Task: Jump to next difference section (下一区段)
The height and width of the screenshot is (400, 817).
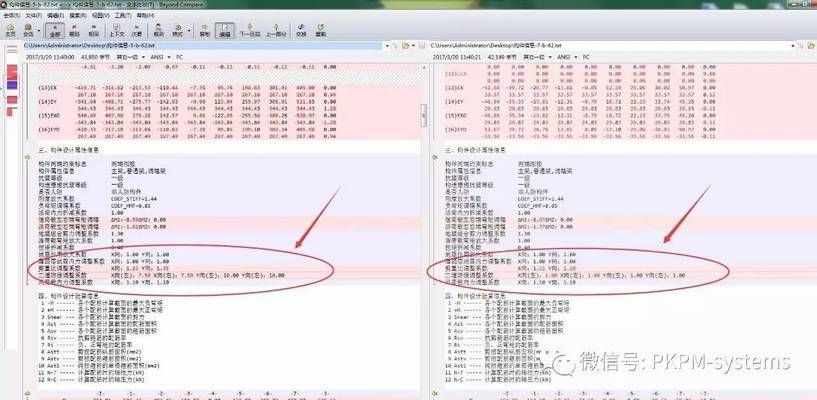Action: click(x=250, y=30)
